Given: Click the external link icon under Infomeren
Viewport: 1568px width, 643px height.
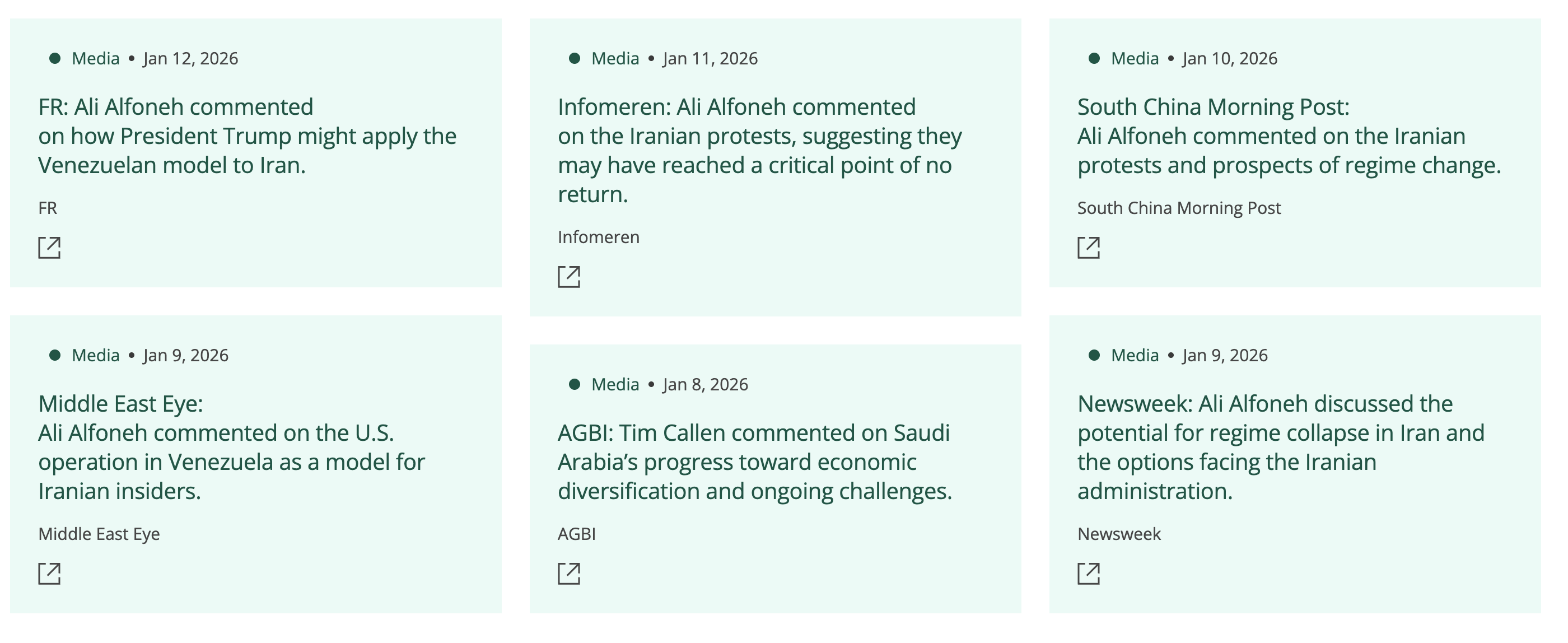Looking at the screenshot, I should (569, 277).
